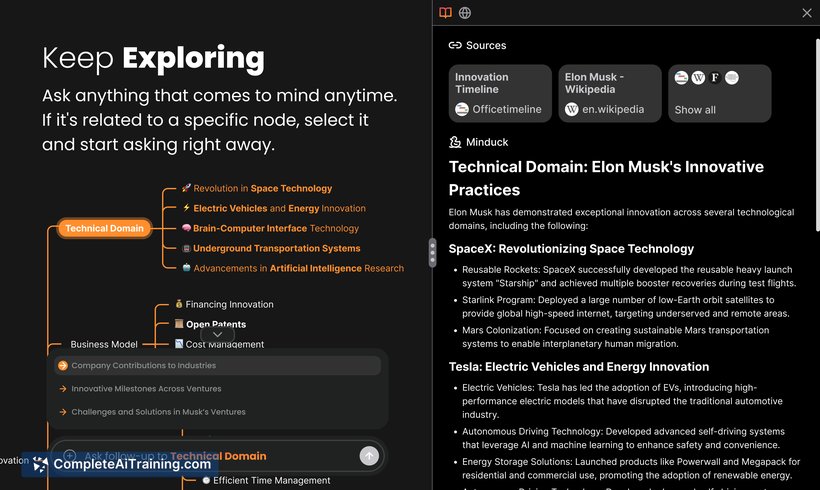The image size is (820, 490).
Task: Choose Company Contributions to Industries suggestion
Action: [x=218, y=366]
